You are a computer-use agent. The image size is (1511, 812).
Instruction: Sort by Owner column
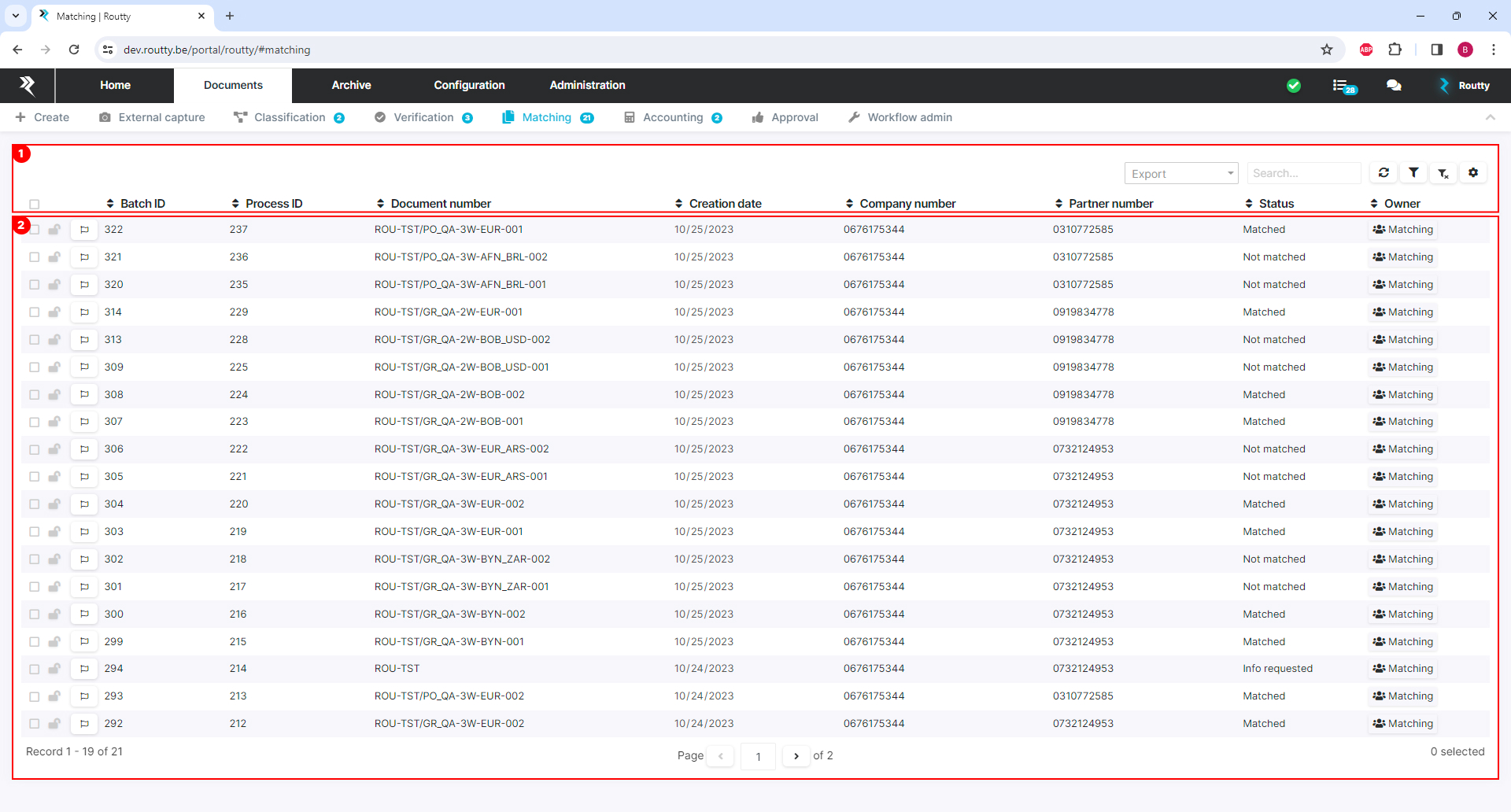pos(1395,204)
